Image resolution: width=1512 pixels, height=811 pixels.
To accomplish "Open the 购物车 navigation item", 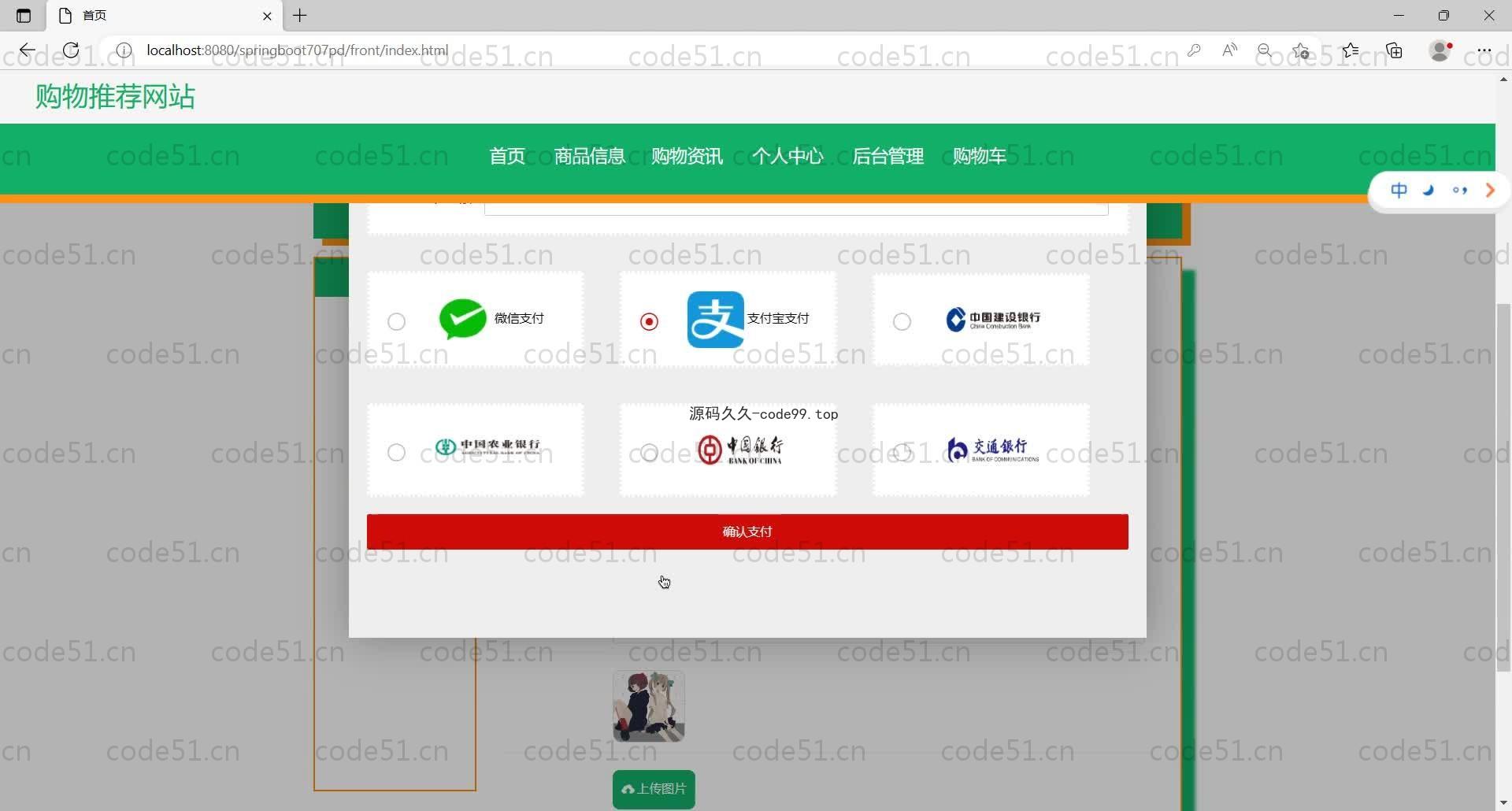I will pos(980,156).
